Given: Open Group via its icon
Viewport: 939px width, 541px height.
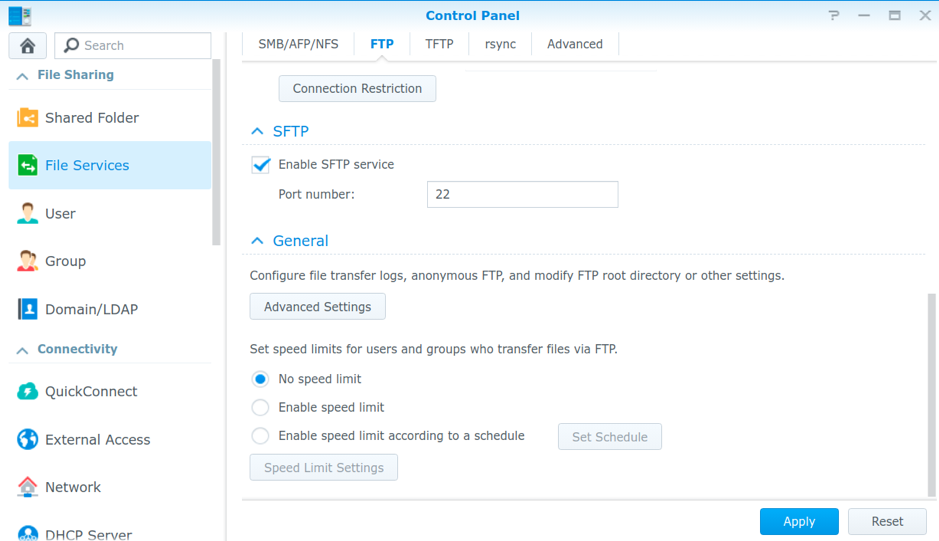Looking at the screenshot, I should pos(27,262).
